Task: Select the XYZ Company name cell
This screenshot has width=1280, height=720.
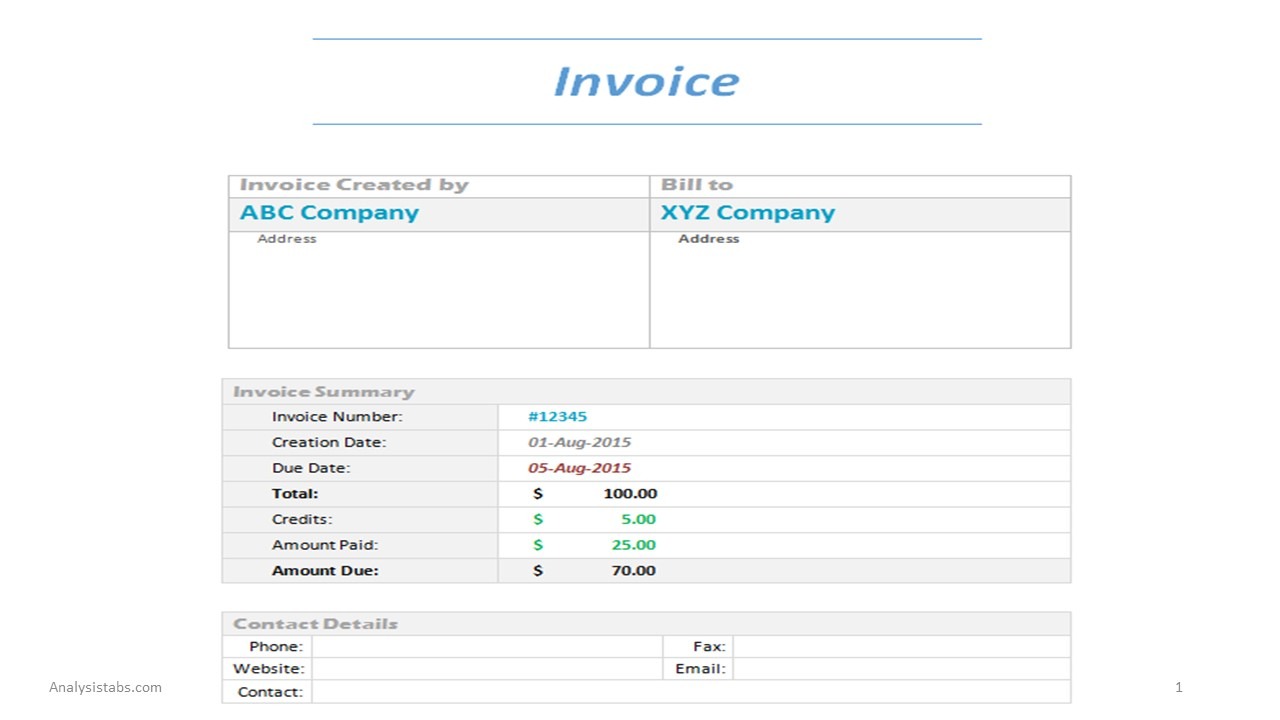Action: (860, 214)
